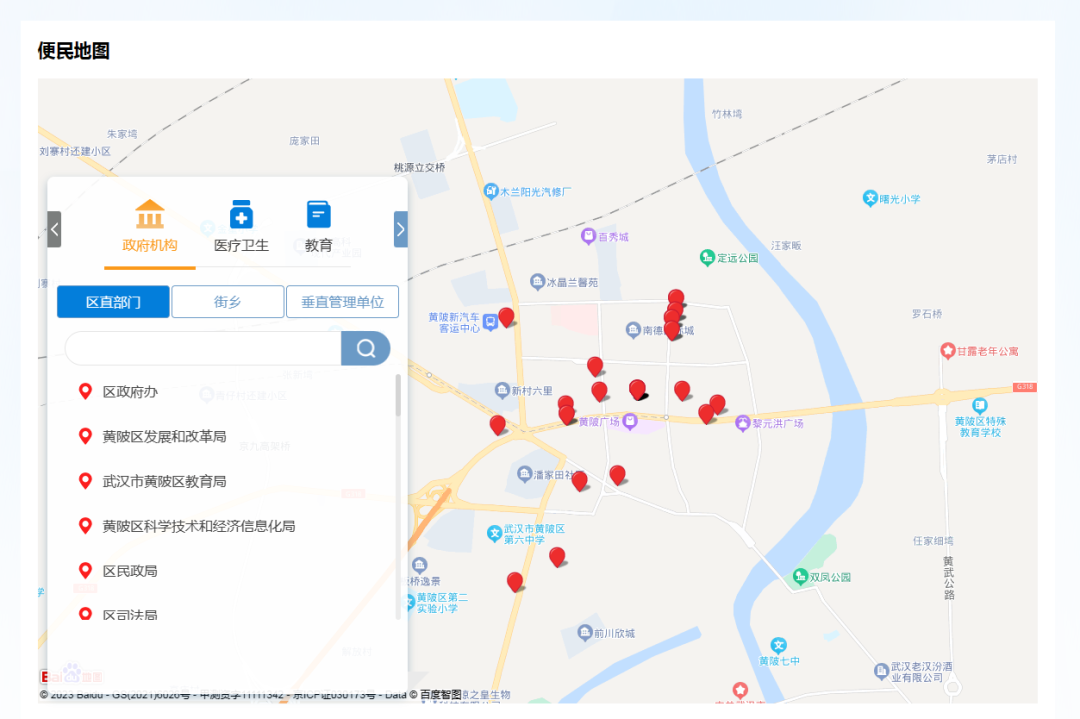Select 区民政局 in the list

pos(130,571)
